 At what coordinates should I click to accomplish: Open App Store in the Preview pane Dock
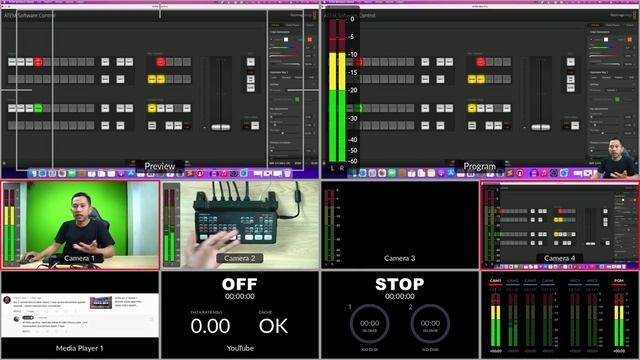coord(131,173)
